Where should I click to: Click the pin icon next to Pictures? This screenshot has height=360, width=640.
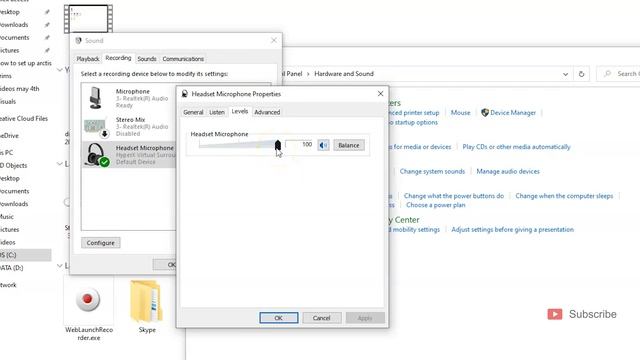click(x=47, y=50)
